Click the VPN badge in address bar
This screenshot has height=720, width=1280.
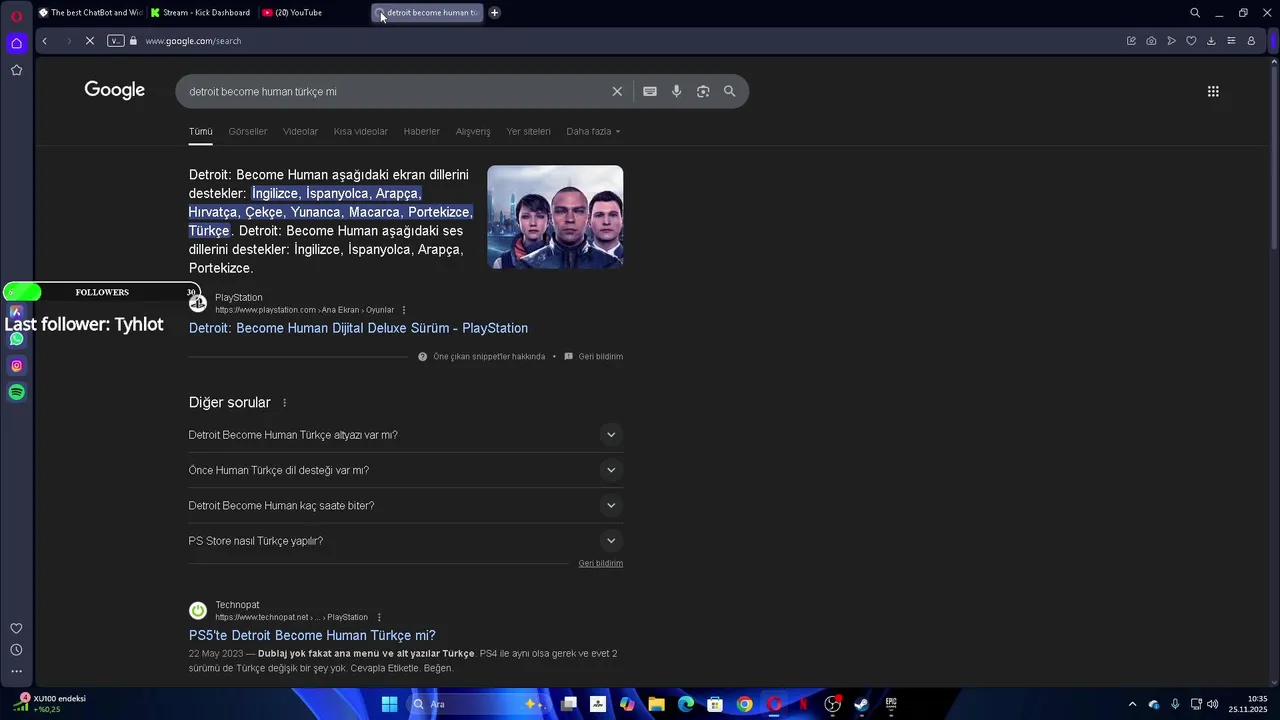[115, 41]
